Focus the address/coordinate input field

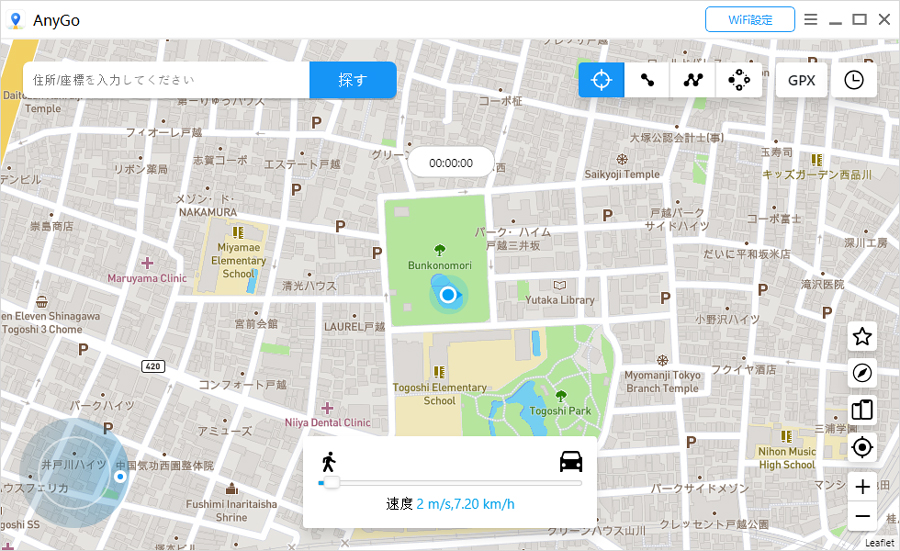coord(166,80)
